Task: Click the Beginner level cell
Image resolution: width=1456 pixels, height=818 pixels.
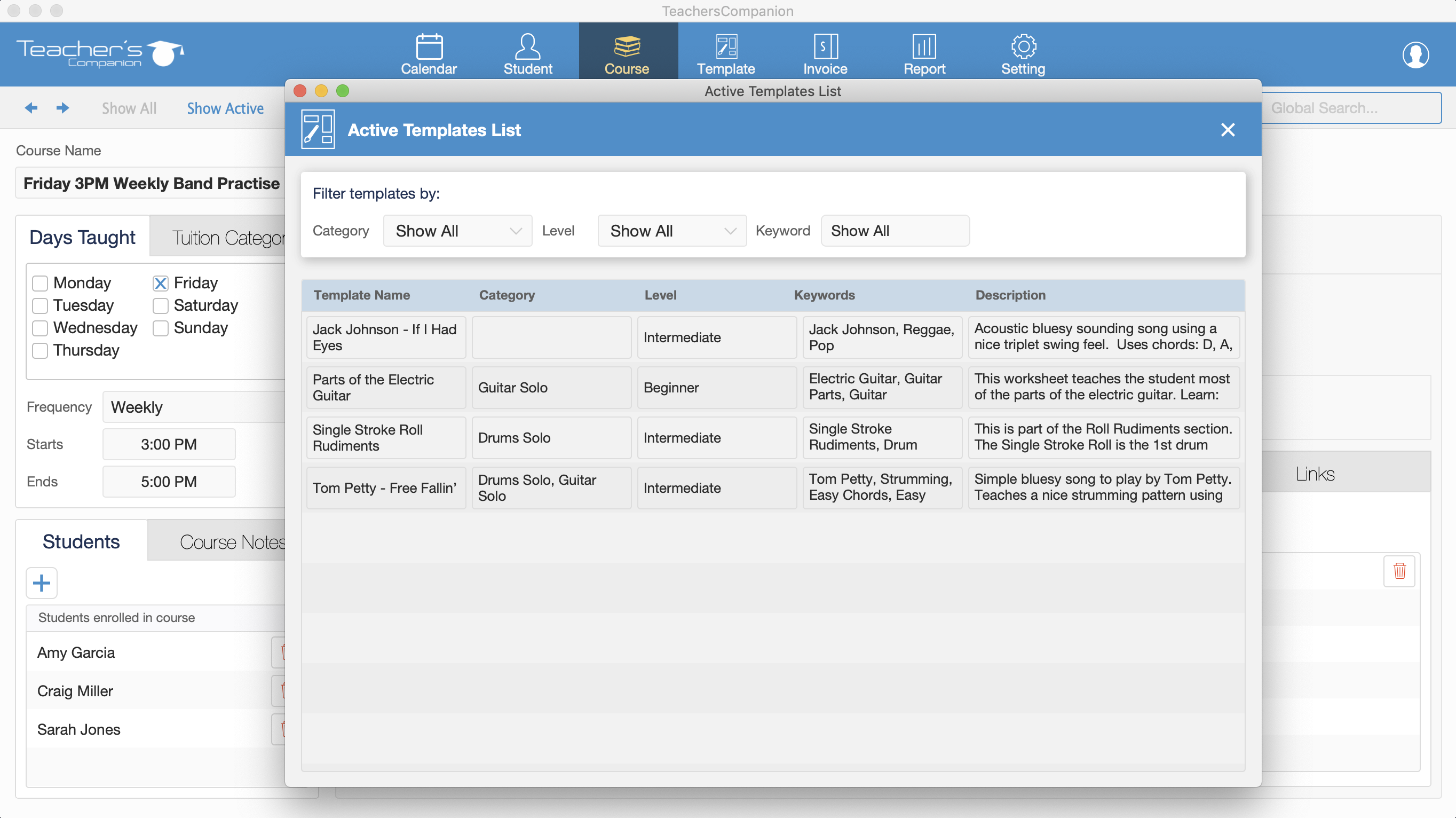Action: pyautogui.click(x=717, y=387)
